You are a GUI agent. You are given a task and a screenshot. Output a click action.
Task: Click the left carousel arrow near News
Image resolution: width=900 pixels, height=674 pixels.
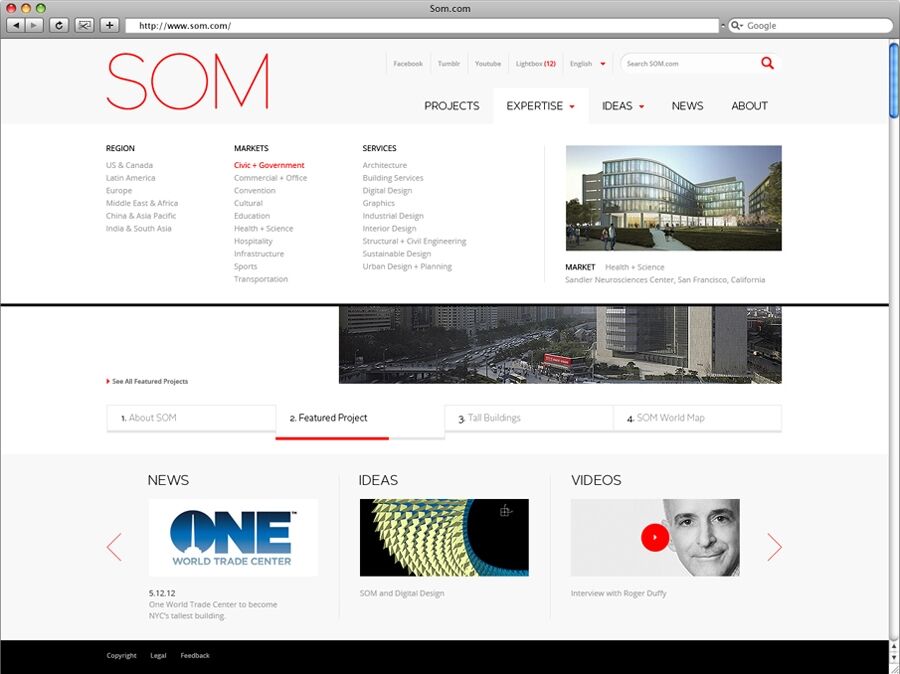click(114, 547)
